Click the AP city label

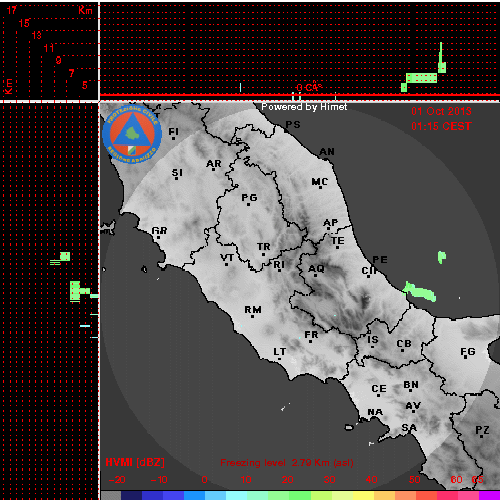tap(331, 223)
